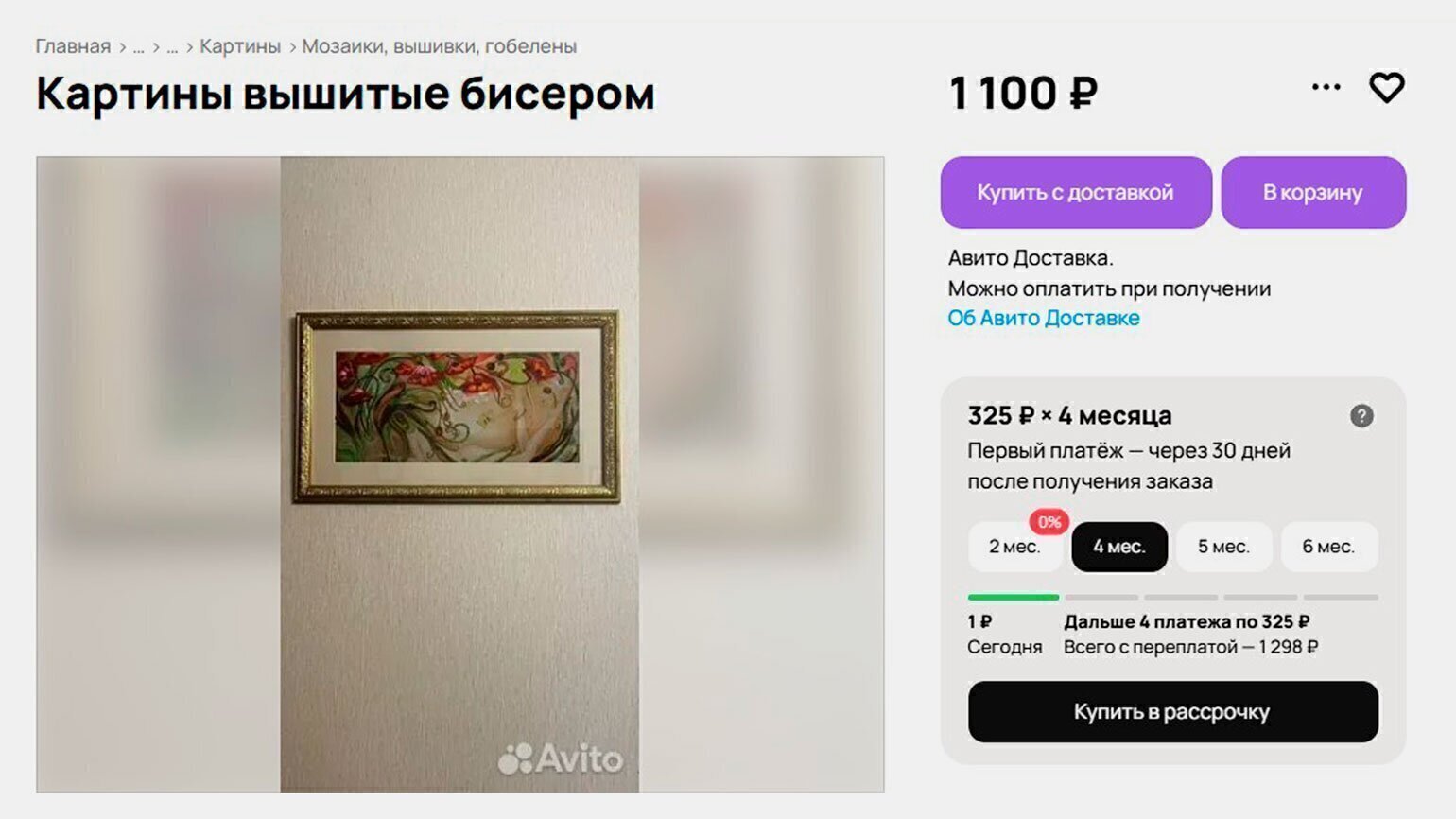Select the 6 мес. installment term
This screenshot has height=819, width=1456.
[x=1328, y=547]
